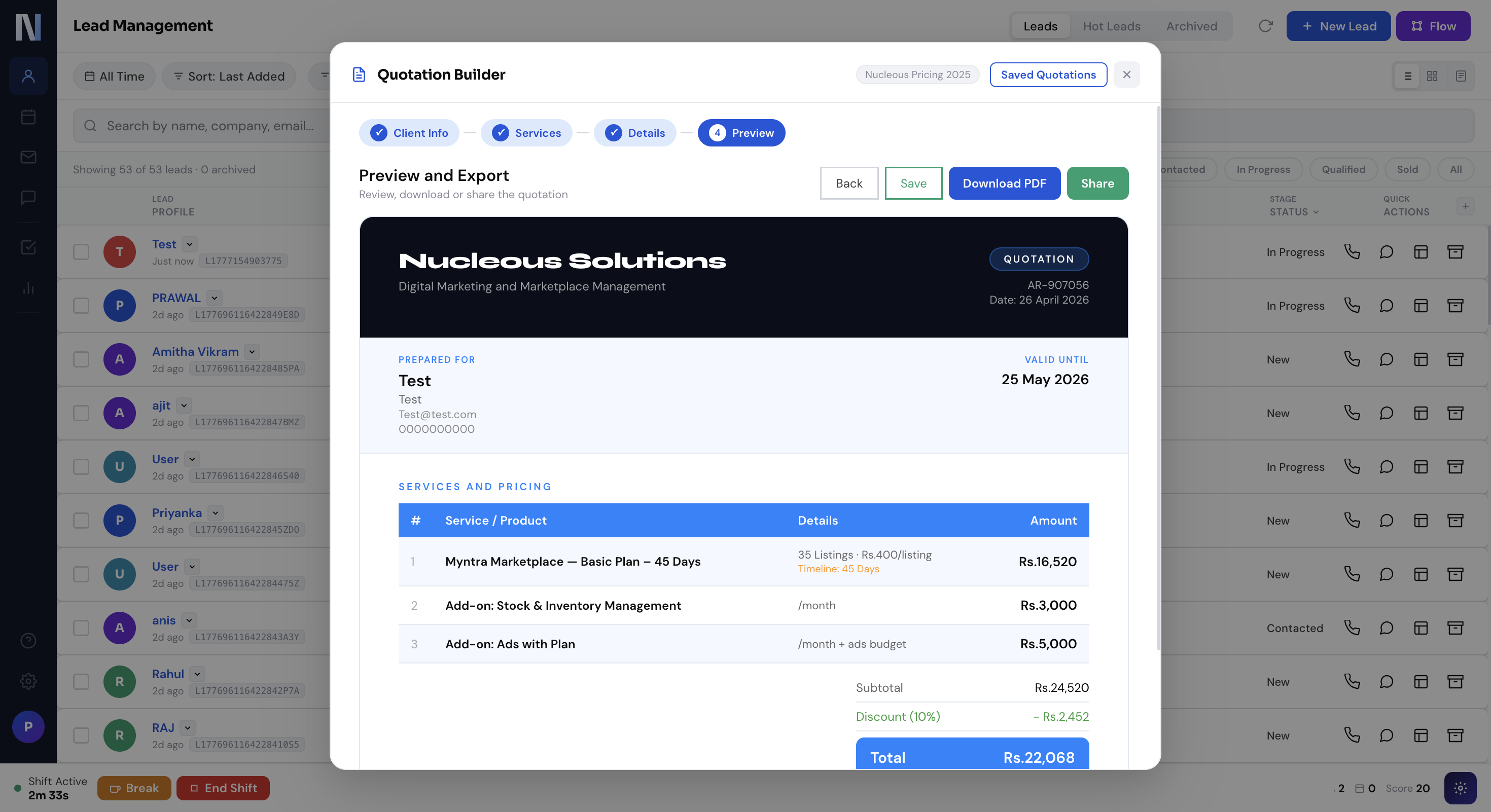Expand the Test lead dropdown chevron
This screenshot has width=1491, height=812.
[189, 244]
